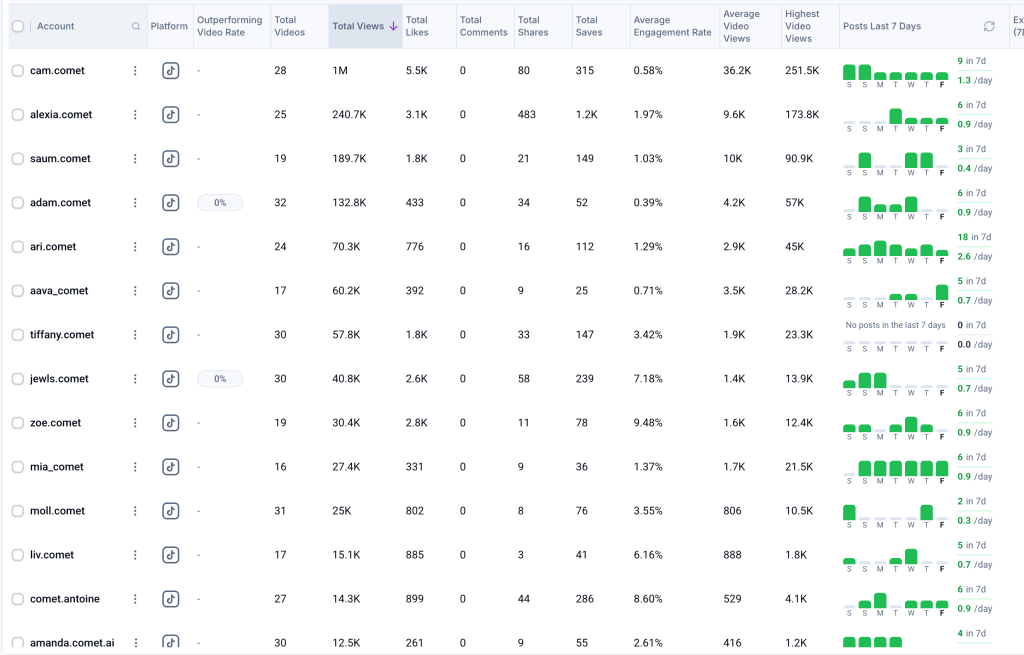This screenshot has height=655, width=1024.
Task: Click the search icon in Account header
Action: [x=136, y=26]
